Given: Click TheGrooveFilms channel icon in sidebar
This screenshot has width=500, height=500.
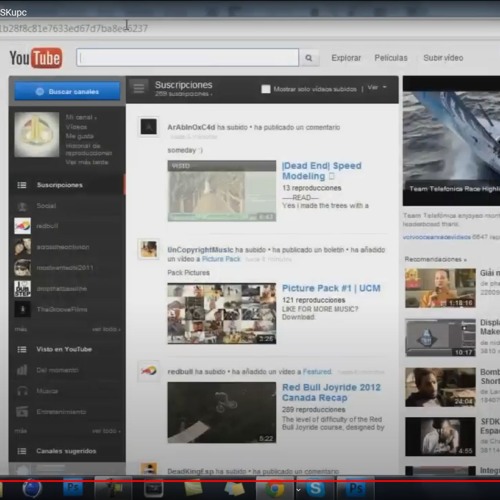Looking at the screenshot, I should click(23, 309).
